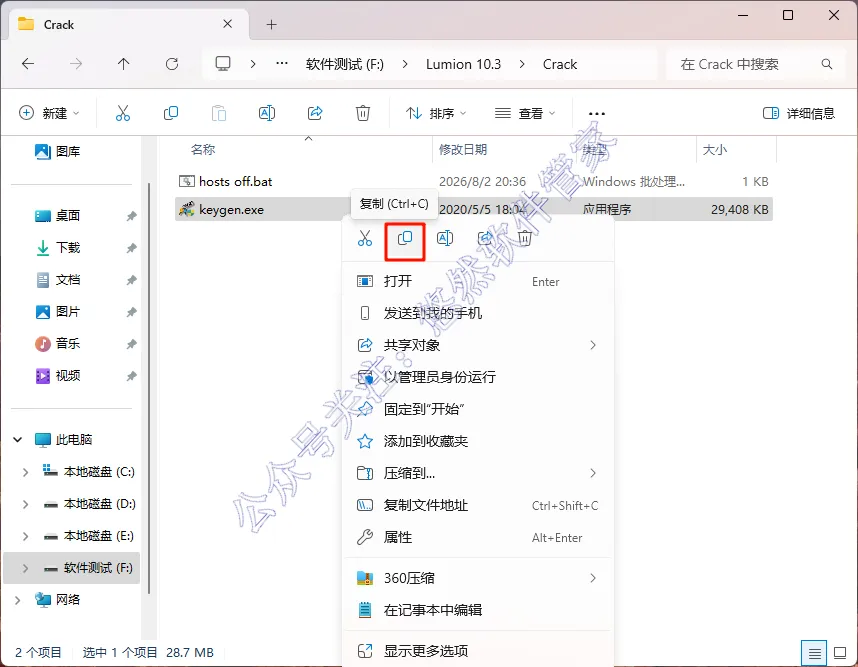Open 图库 in sidebar
Image resolution: width=858 pixels, height=667 pixels.
[57, 151]
